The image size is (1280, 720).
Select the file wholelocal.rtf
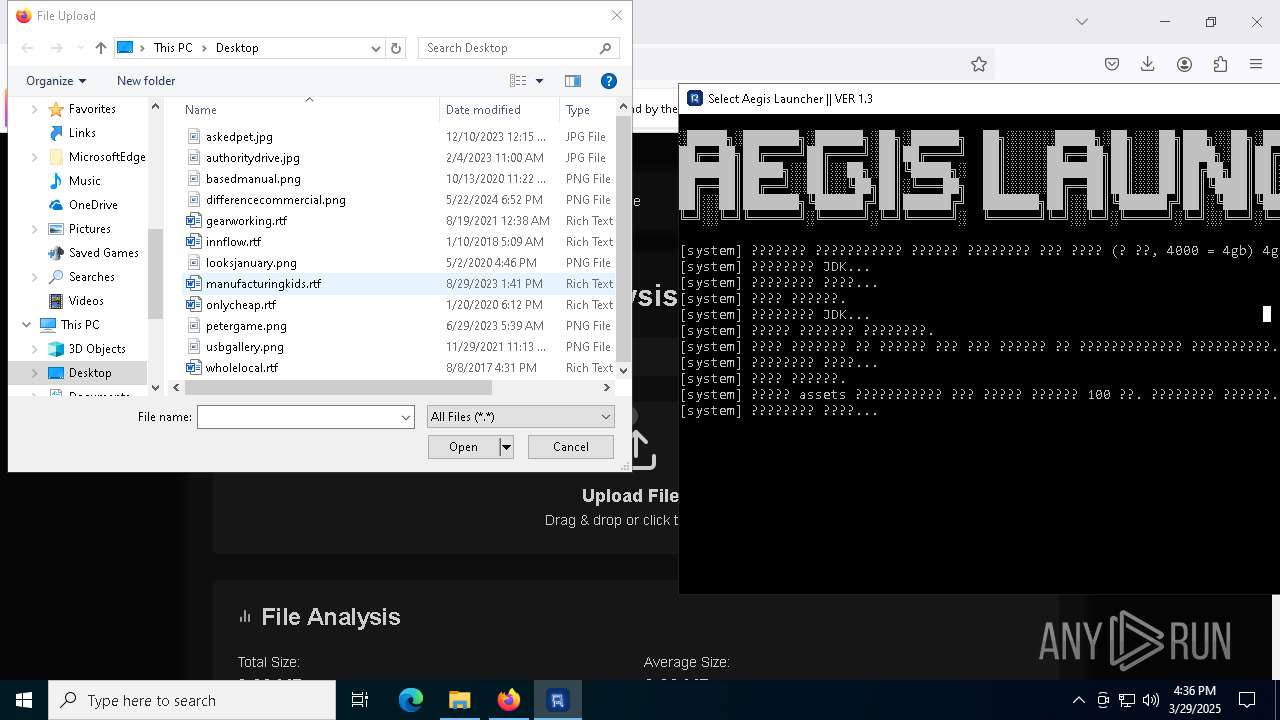point(241,368)
